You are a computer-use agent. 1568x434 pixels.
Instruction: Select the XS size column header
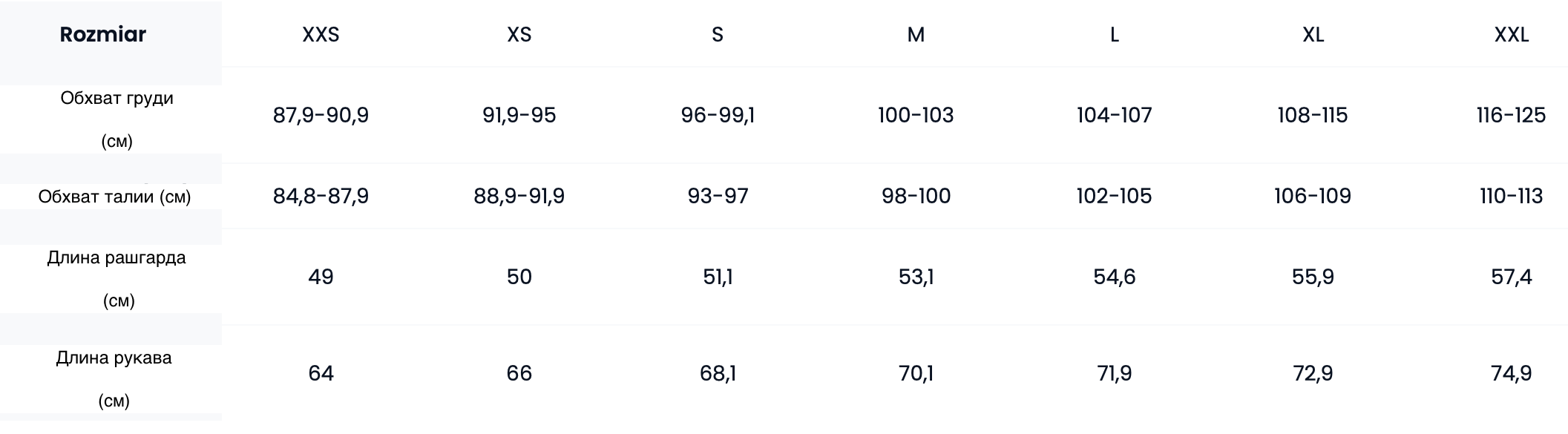tap(519, 35)
